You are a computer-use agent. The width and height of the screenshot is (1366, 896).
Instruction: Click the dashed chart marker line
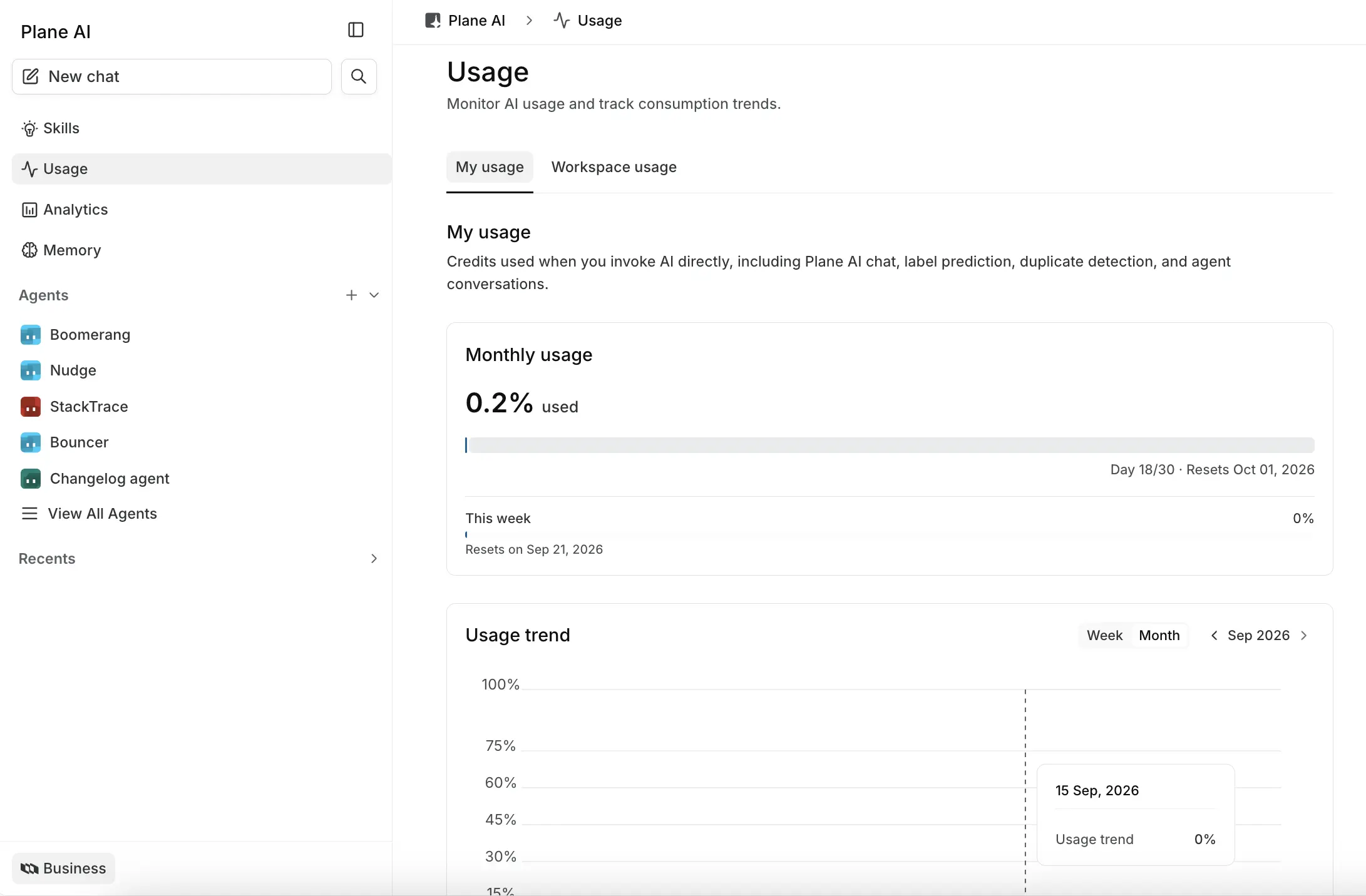click(x=1025, y=792)
